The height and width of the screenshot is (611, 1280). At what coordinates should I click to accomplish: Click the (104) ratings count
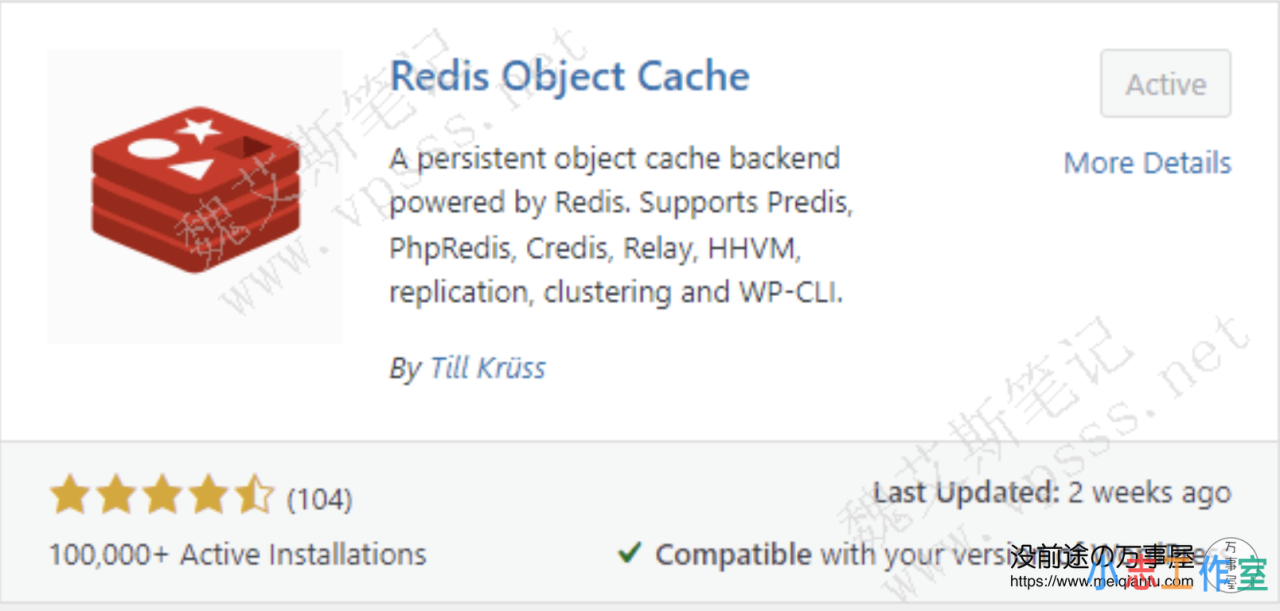pos(319,497)
